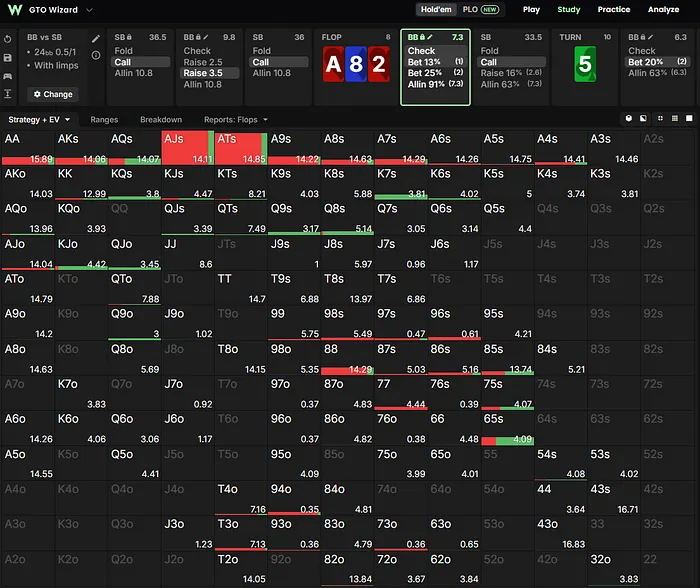Click the 88 hand cell

347,358
